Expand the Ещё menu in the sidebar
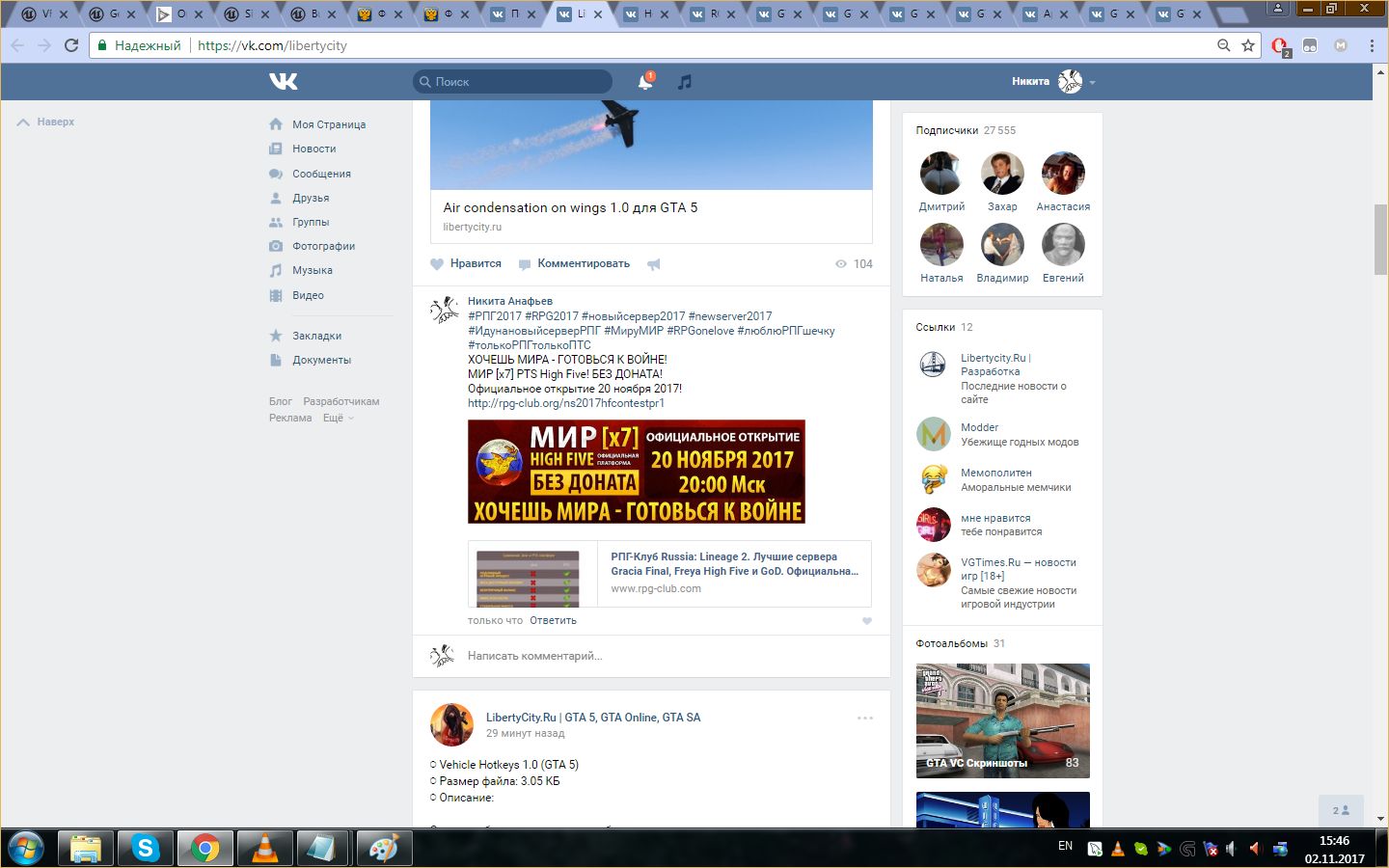 point(338,418)
